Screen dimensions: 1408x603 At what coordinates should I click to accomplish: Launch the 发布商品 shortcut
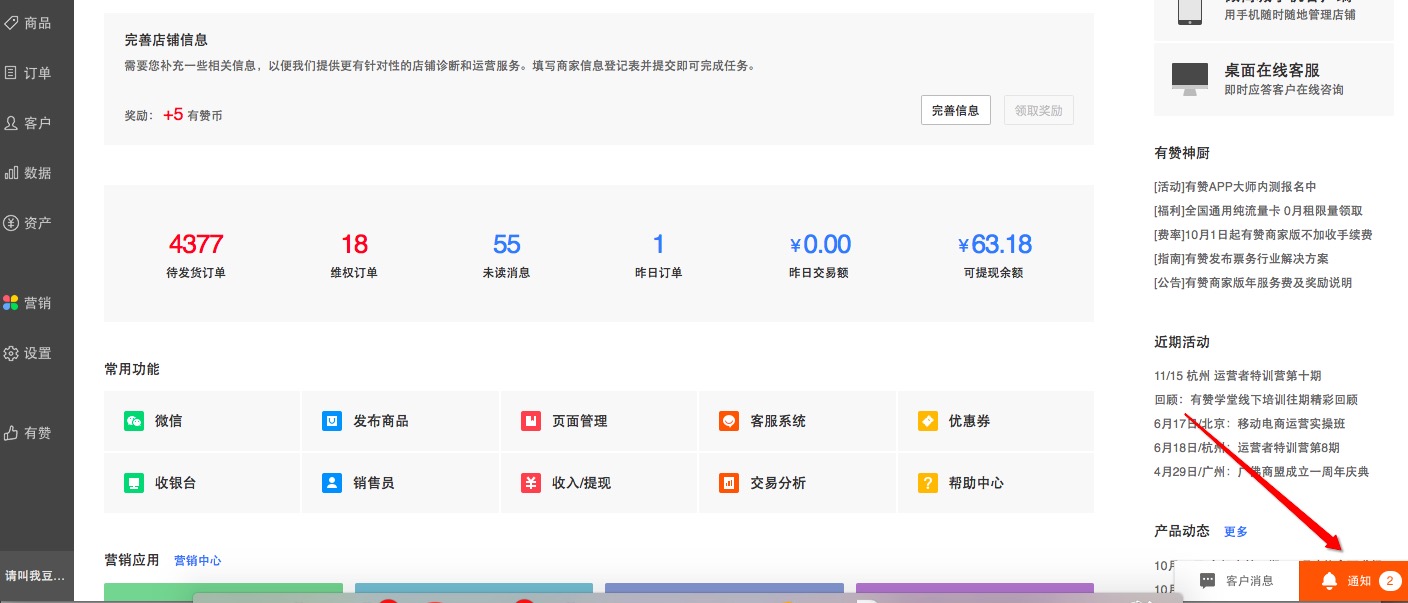[x=400, y=421]
